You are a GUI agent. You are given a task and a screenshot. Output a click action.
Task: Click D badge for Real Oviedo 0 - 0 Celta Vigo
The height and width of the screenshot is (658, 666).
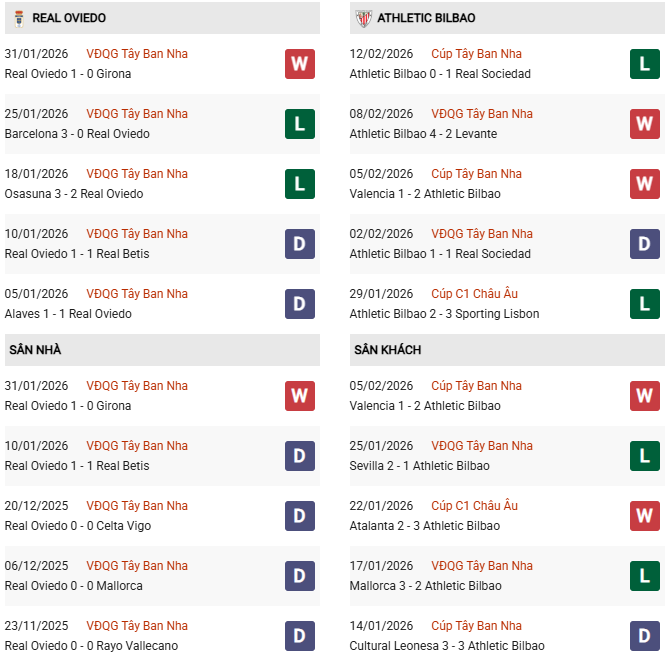[299, 516]
